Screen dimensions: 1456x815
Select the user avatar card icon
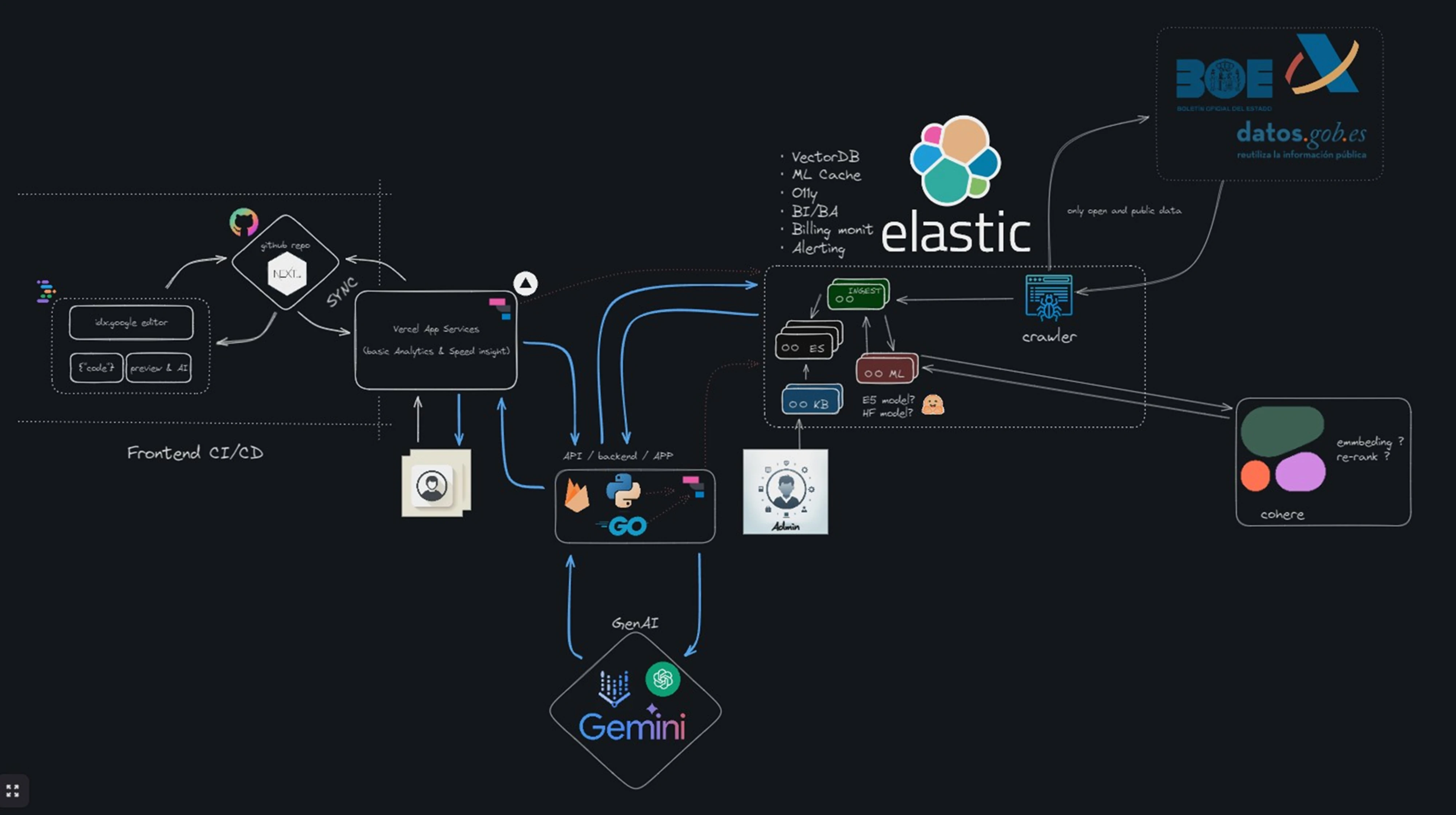tap(435, 483)
